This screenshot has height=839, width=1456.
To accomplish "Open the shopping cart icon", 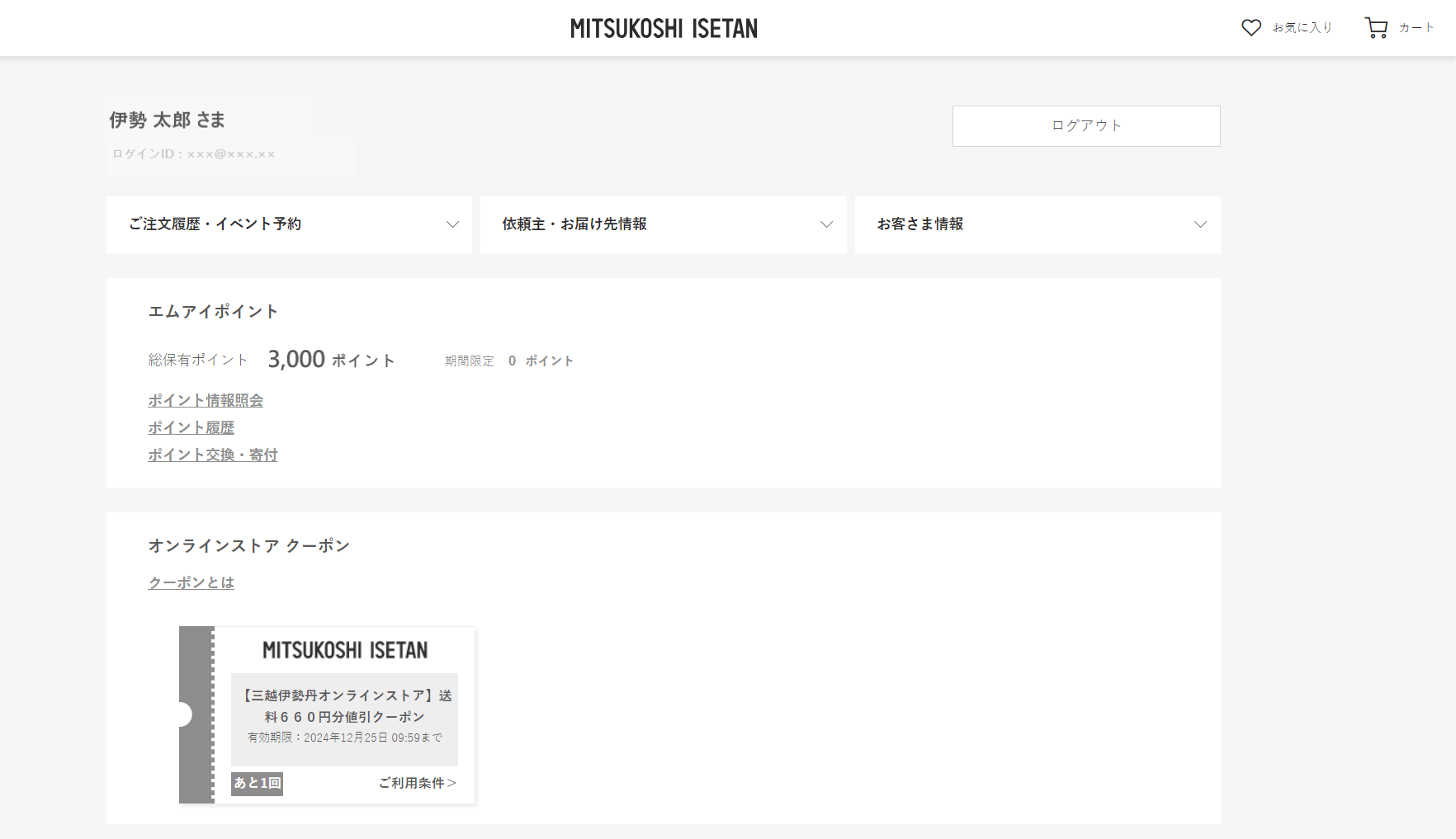I will coord(1376,27).
